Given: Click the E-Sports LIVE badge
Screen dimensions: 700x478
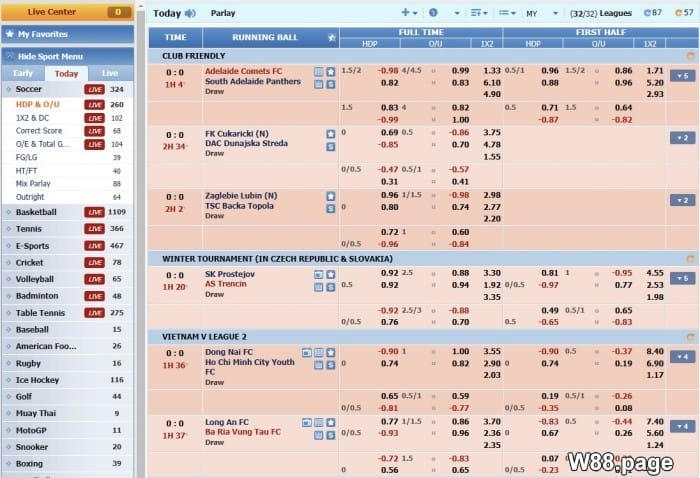Looking at the screenshot, I should pos(95,246).
